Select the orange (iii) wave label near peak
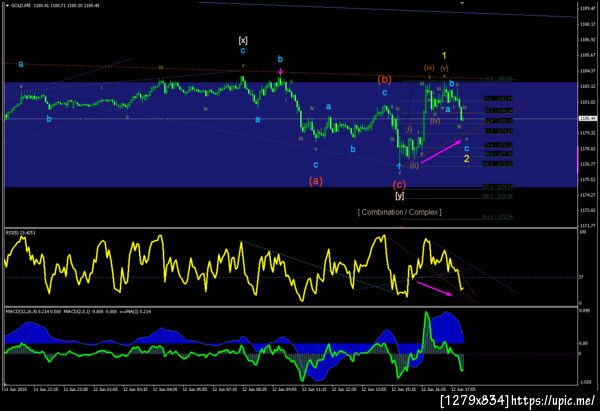 pyautogui.click(x=429, y=68)
